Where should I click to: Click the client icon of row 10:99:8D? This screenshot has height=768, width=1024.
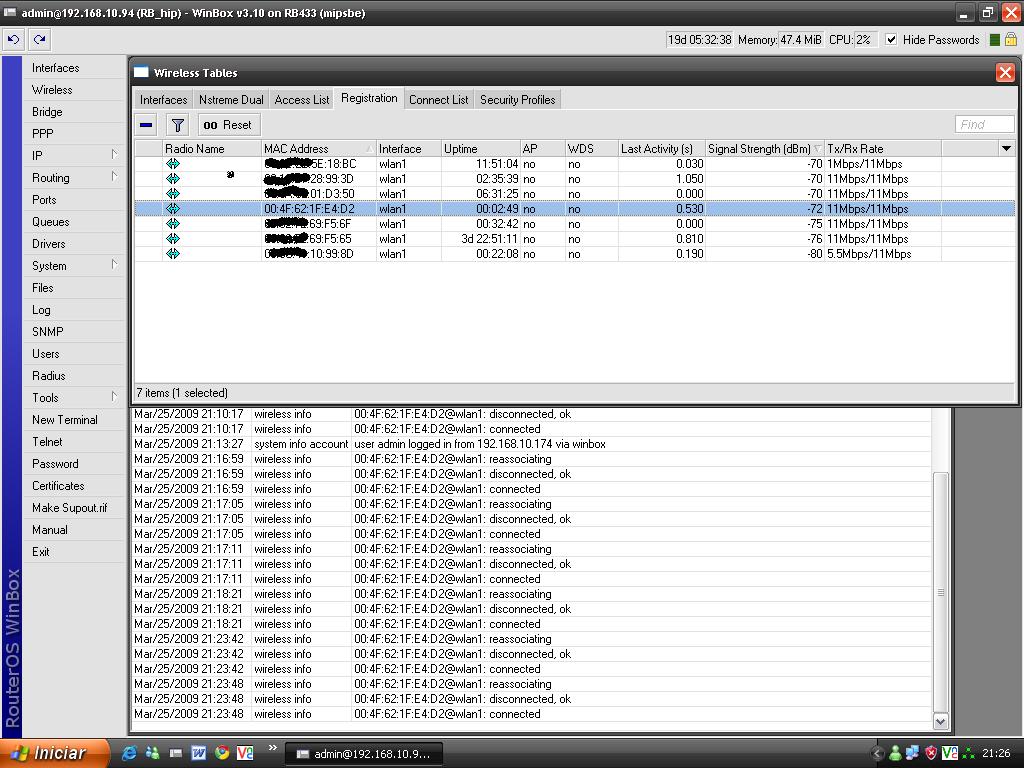[172, 254]
